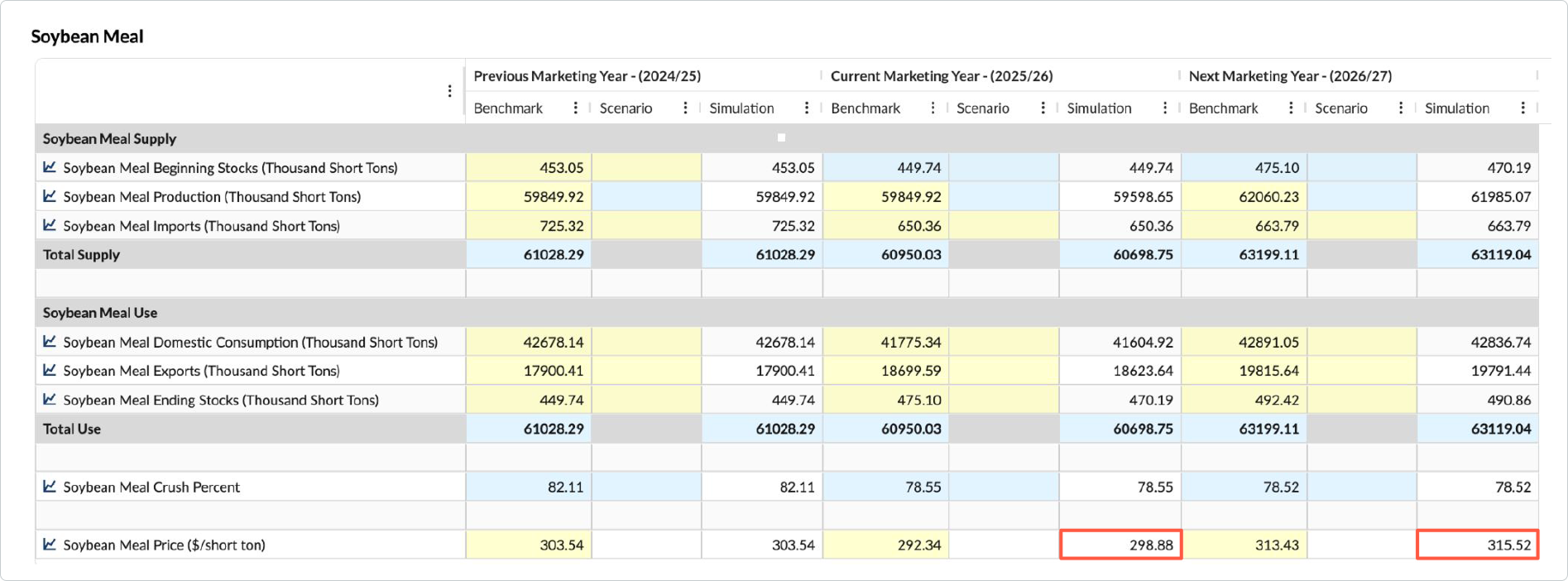Open 2026/27 Scenario column options
1568x581 pixels.
tap(1401, 108)
